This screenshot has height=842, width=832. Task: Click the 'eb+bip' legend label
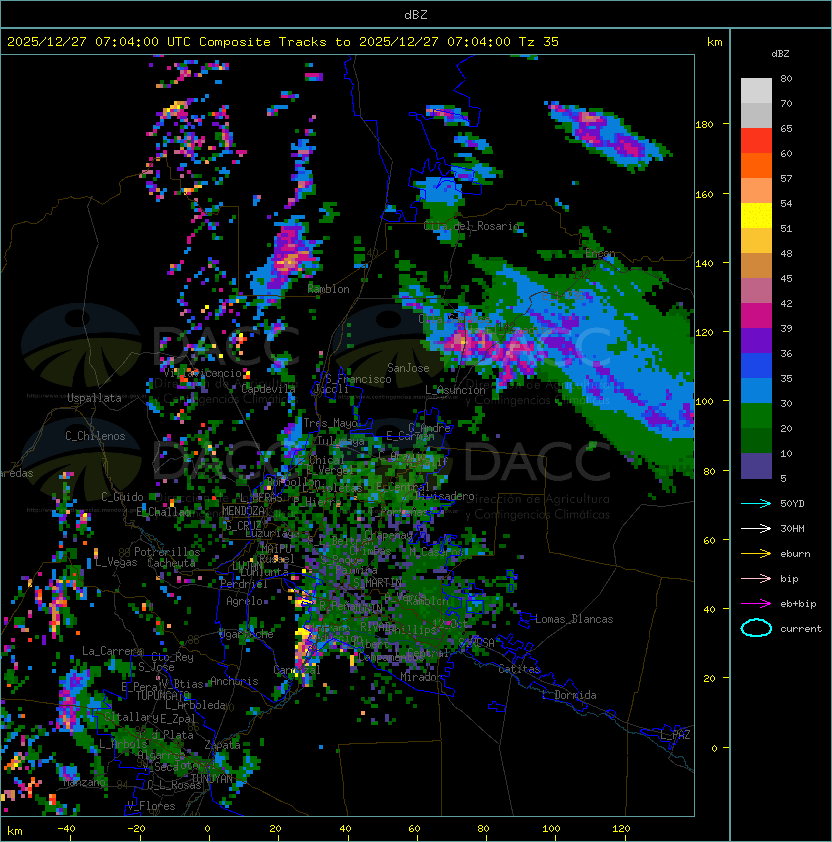coord(798,604)
